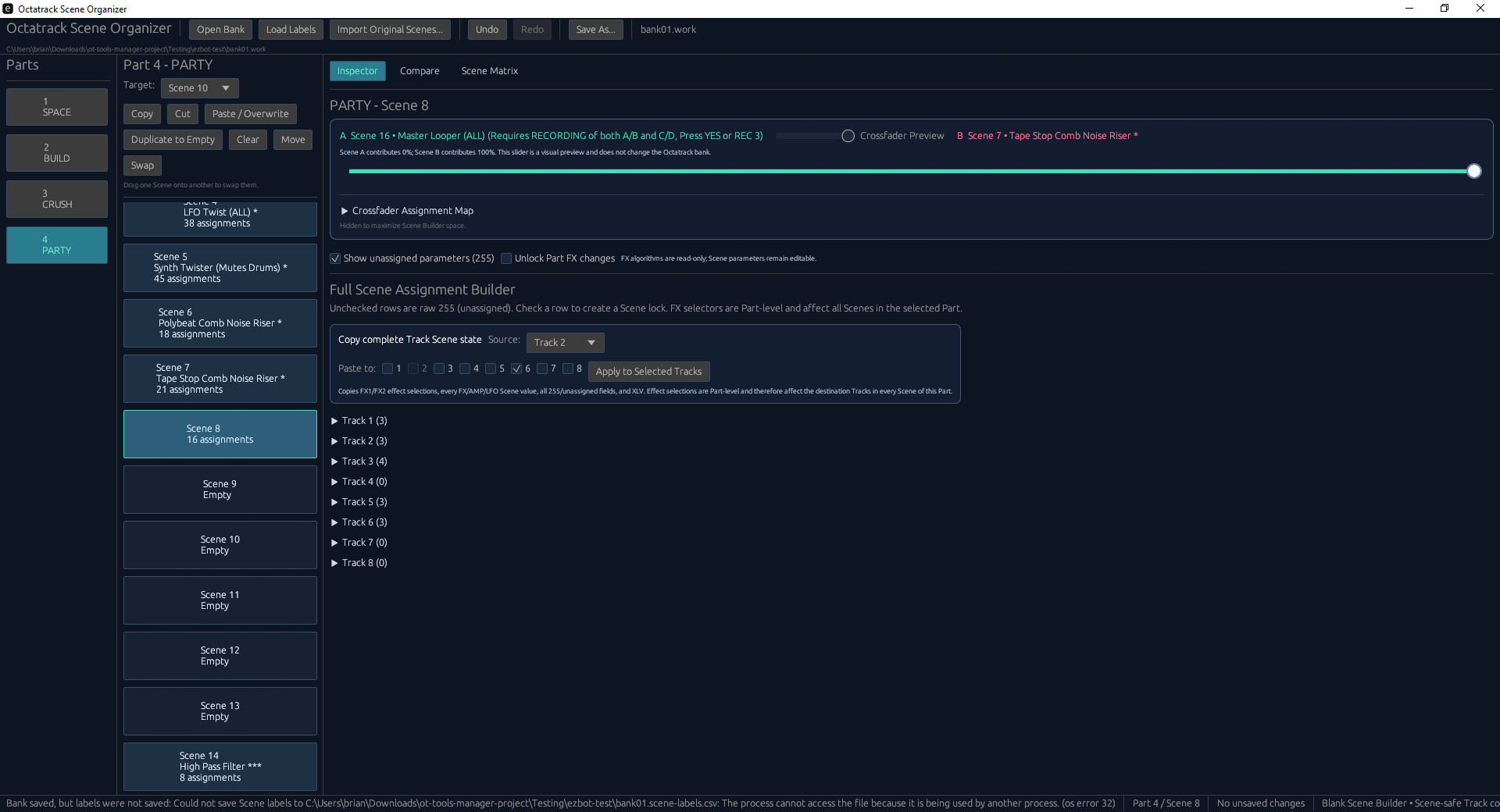1500x812 pixels.
Task: Uncheck Show unassigned parameters checkbox
Action: pos(335,258)
